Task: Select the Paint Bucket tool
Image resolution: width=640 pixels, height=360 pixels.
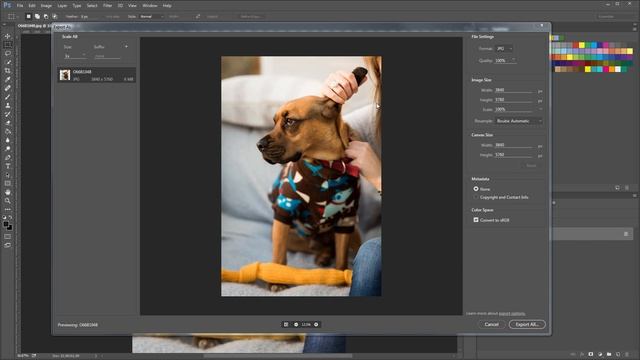Action: pyautogui.click(x=8, y=131)
